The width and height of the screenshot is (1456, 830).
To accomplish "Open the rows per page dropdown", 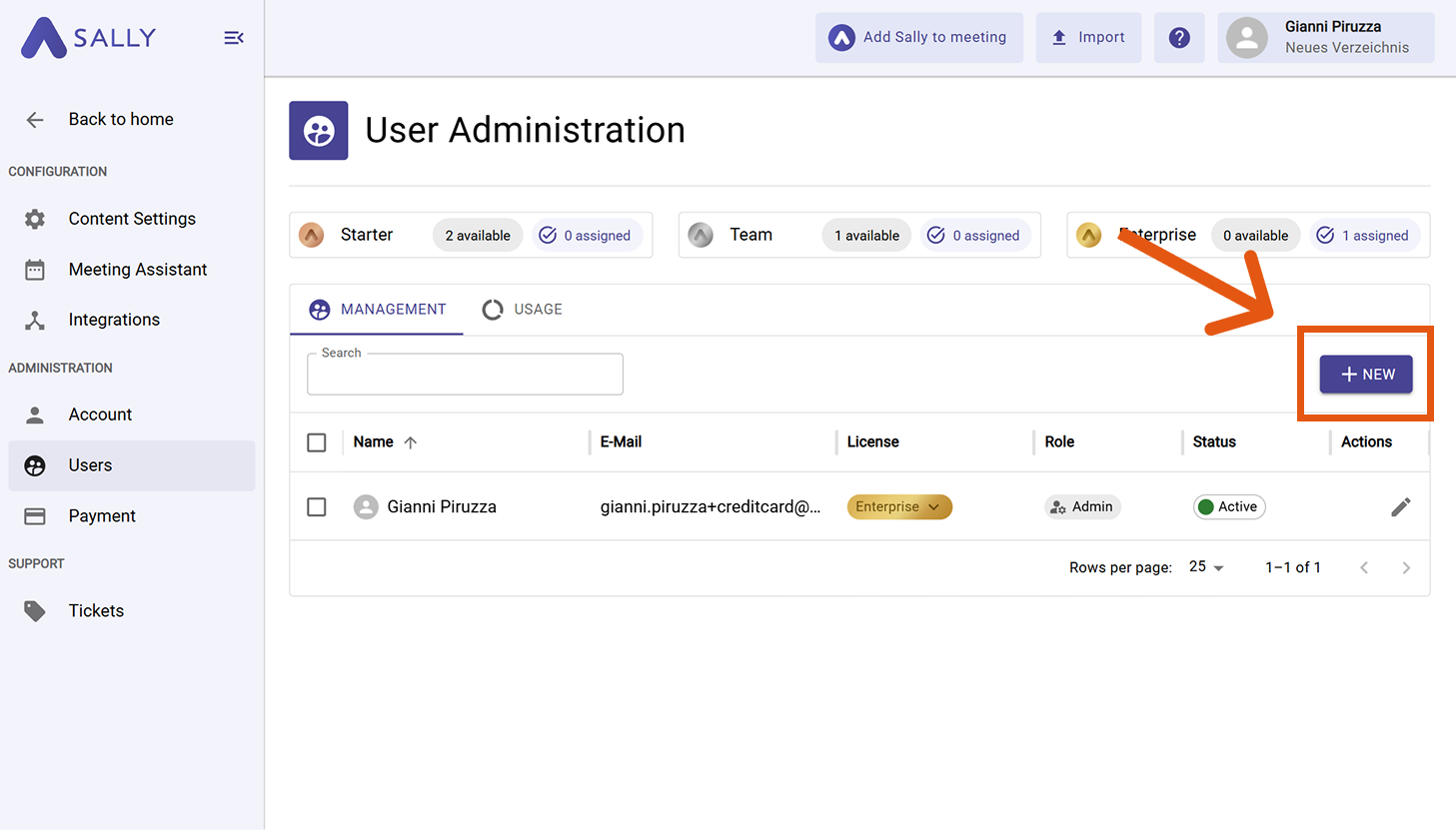I will pos(1206,567).
